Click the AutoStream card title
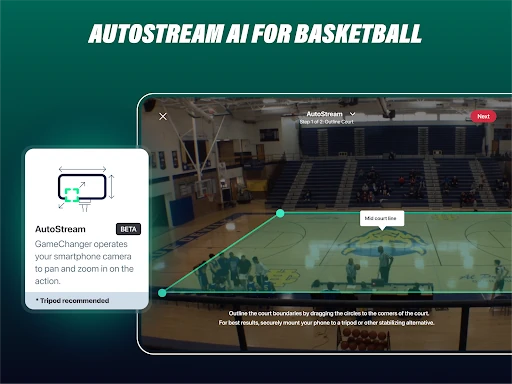The image size is (512, 384). (x=60, y=229)
